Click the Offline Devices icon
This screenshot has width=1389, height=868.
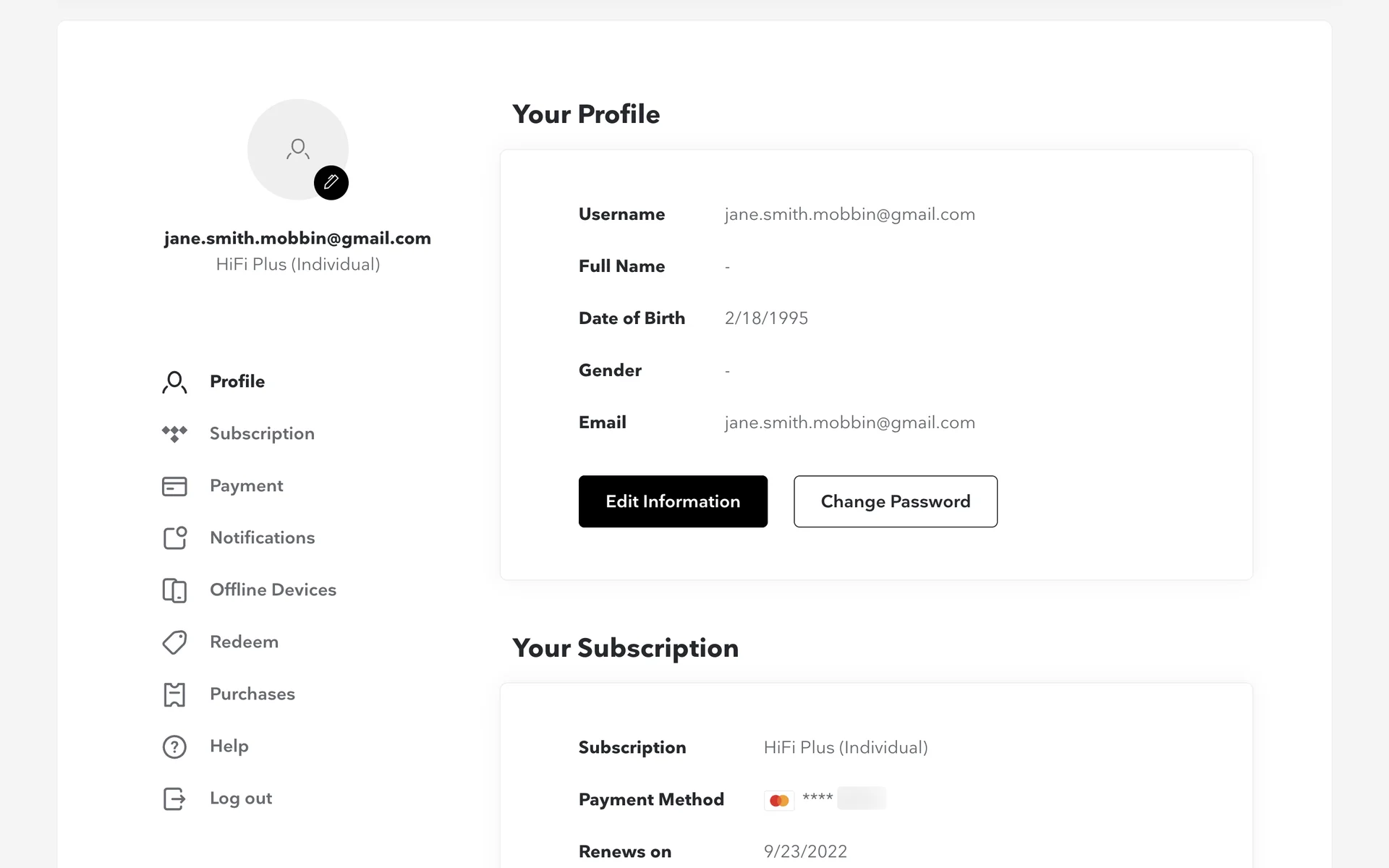click(x=174, y=590)
